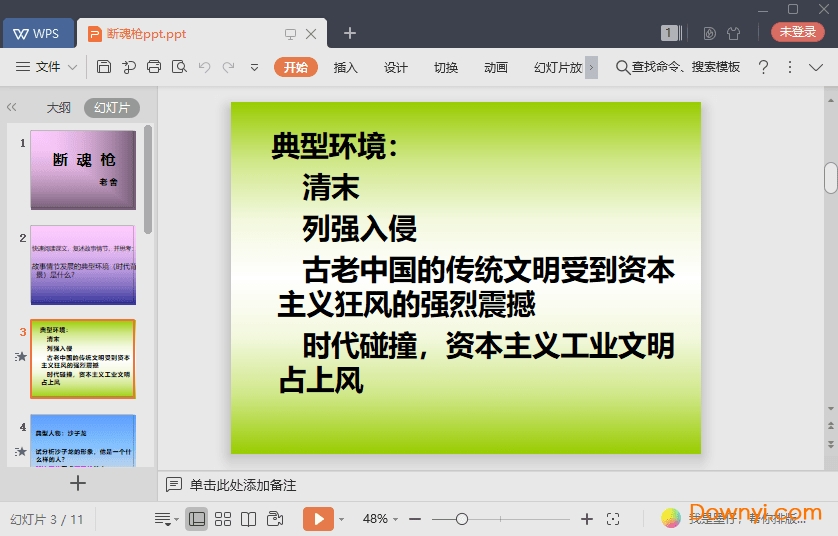The height and width of the screenshot is (536, 838).
Task: Go to the 动画 tab
Action: (495, 67)
